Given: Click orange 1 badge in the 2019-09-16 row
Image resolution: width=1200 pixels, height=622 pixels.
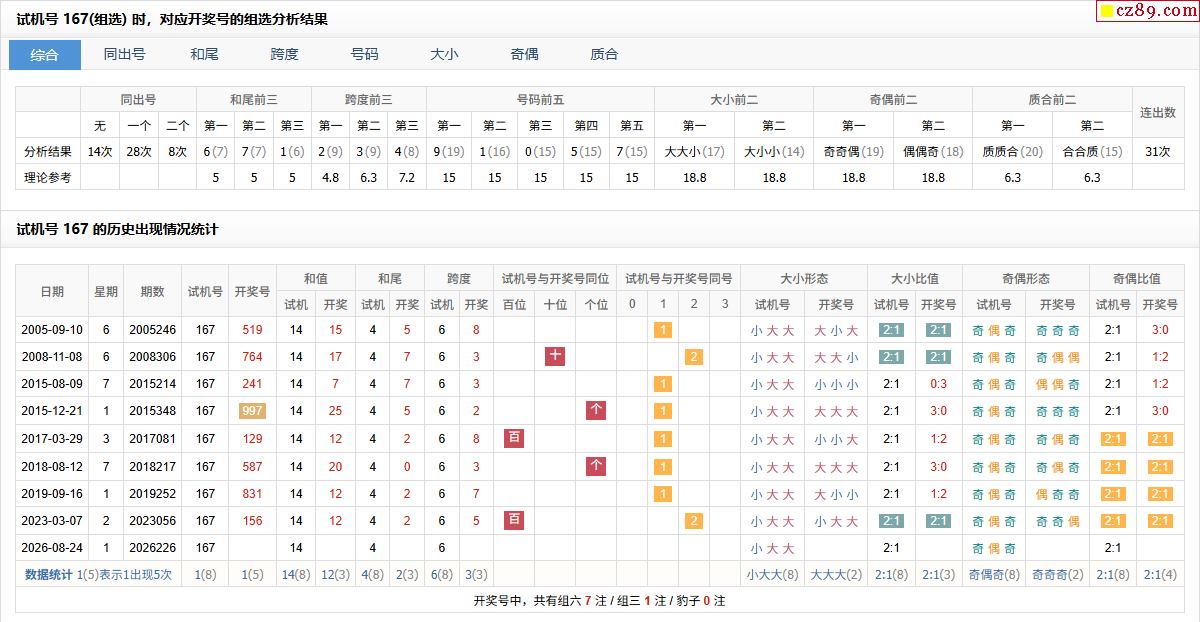Looking at the screenshot, I should click(662, 493).
